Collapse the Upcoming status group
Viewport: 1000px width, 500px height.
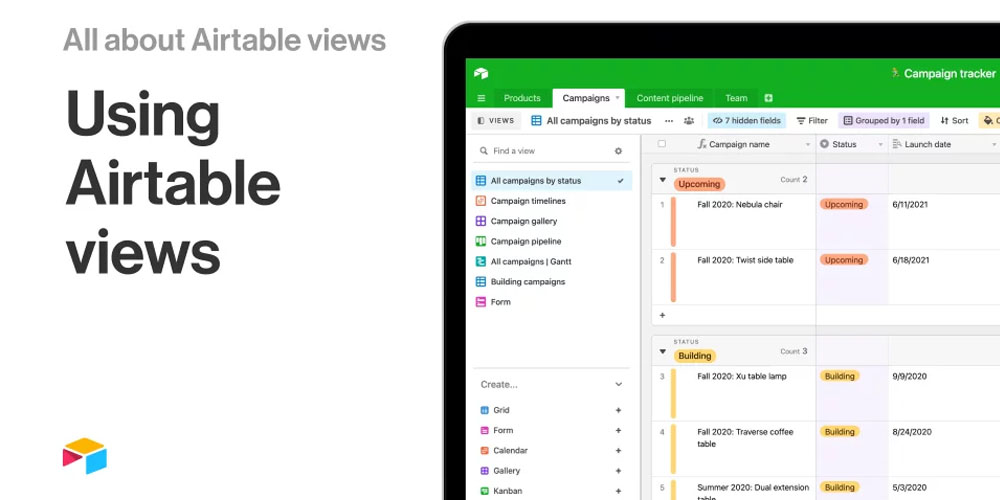coord(662,180)
